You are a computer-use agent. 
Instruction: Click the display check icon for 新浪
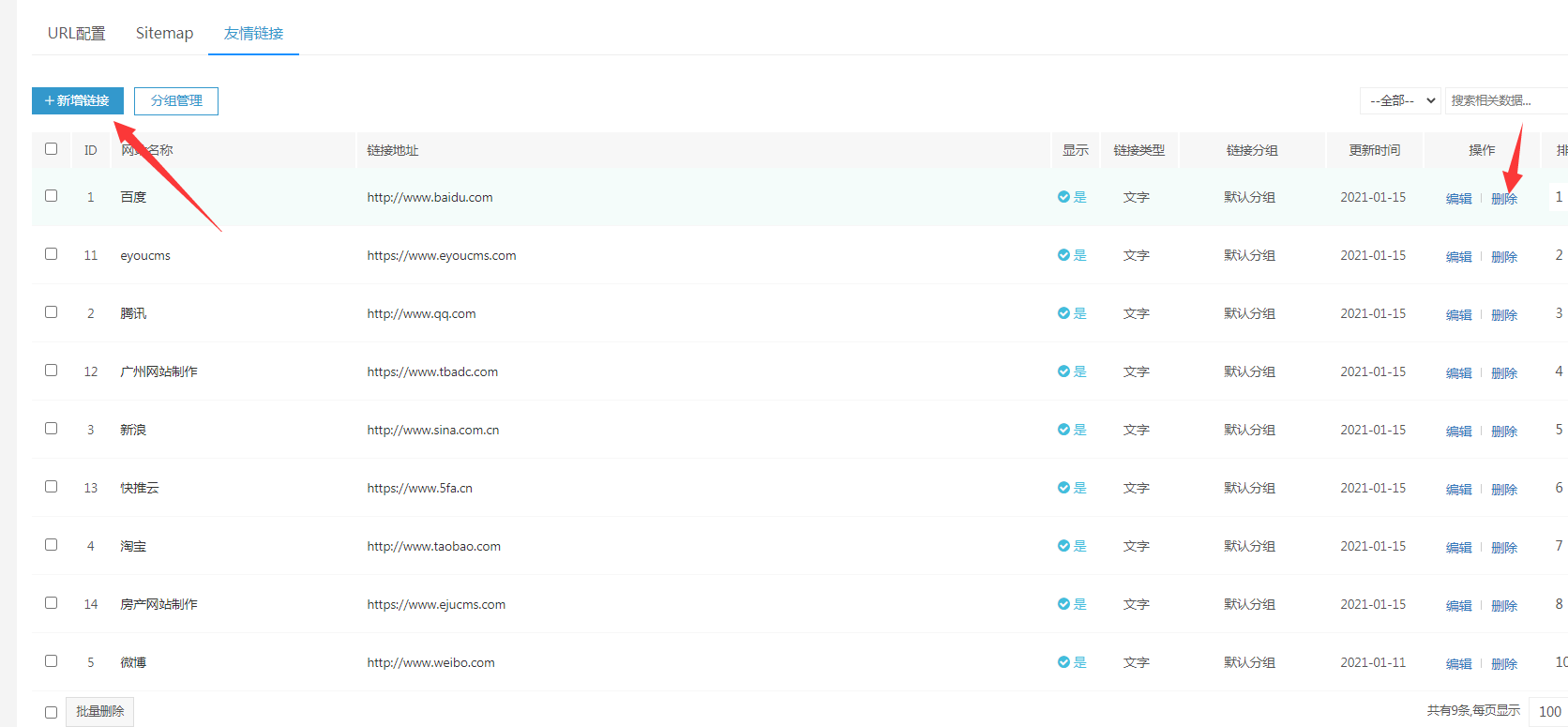pos(1063,430)
